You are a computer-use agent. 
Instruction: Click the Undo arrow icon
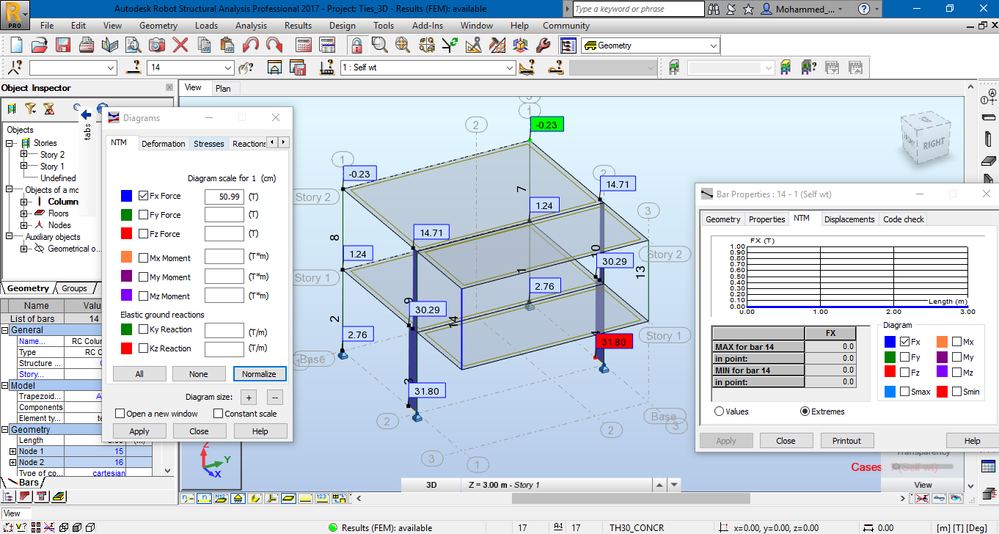coord(251,45)
